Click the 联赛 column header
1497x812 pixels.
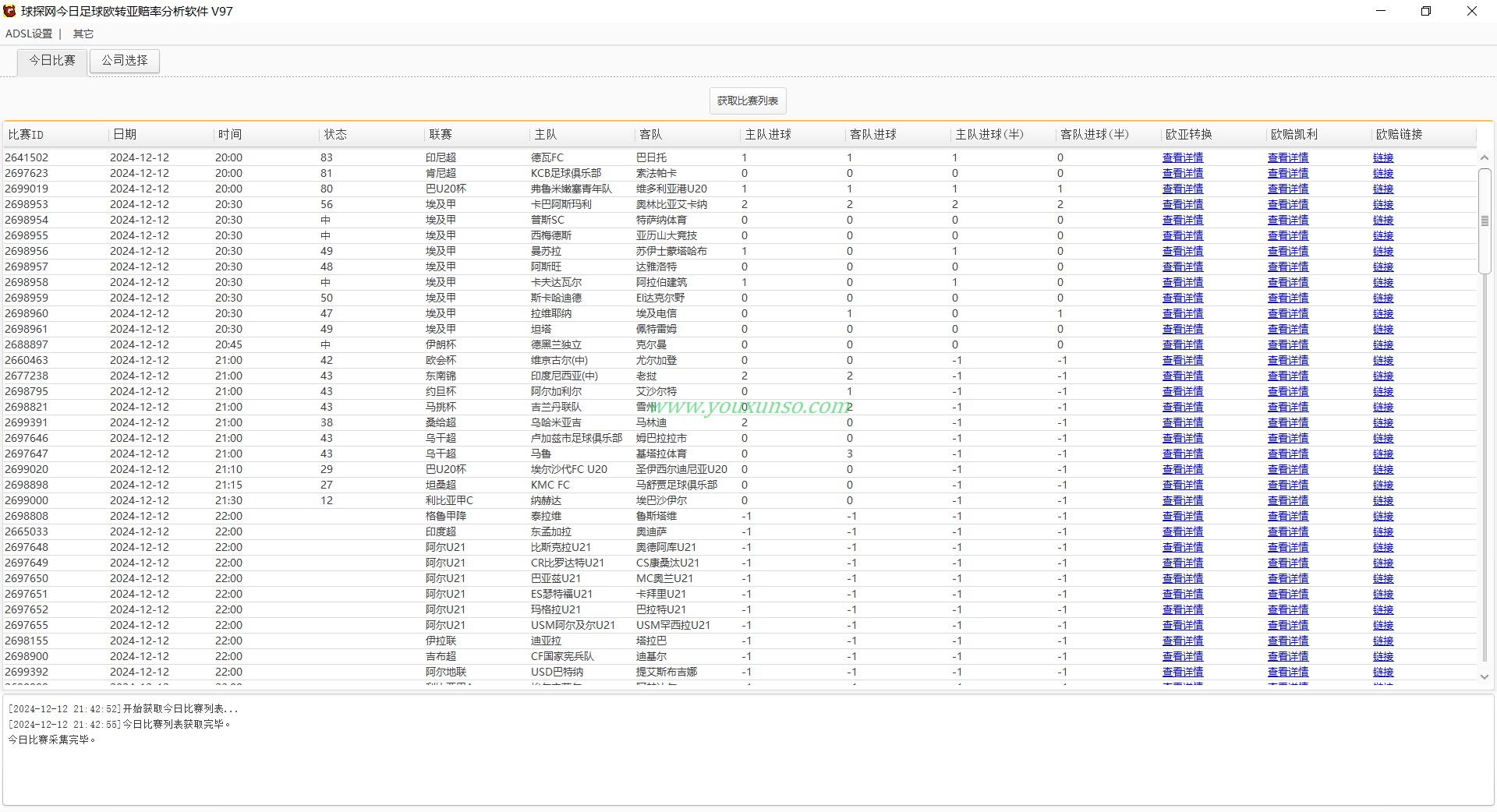click(x=476, y=135)
